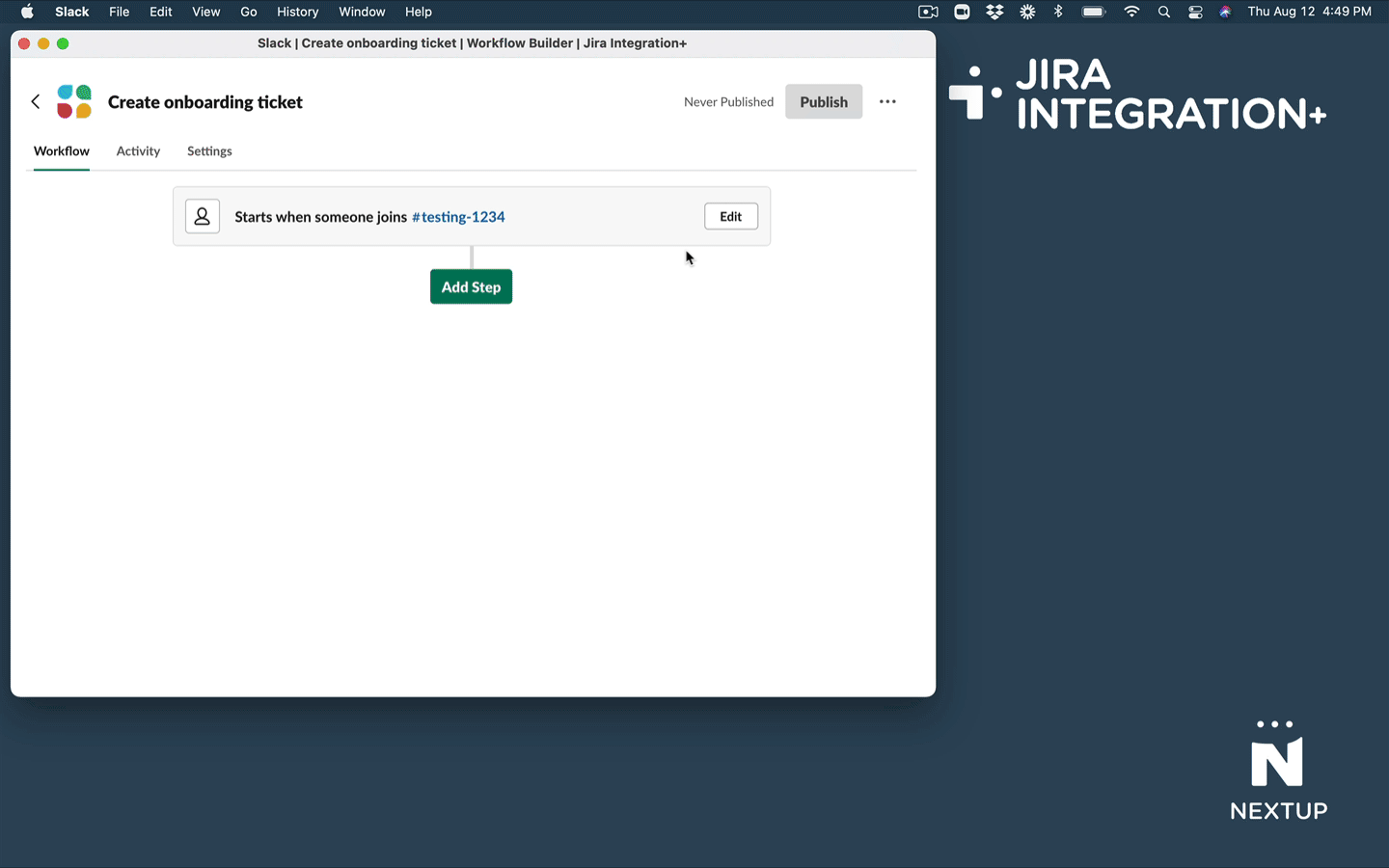Click the screen recording icon in the menu bar
The height and width of the screenshot is (868, 1389).
(927, 12)
